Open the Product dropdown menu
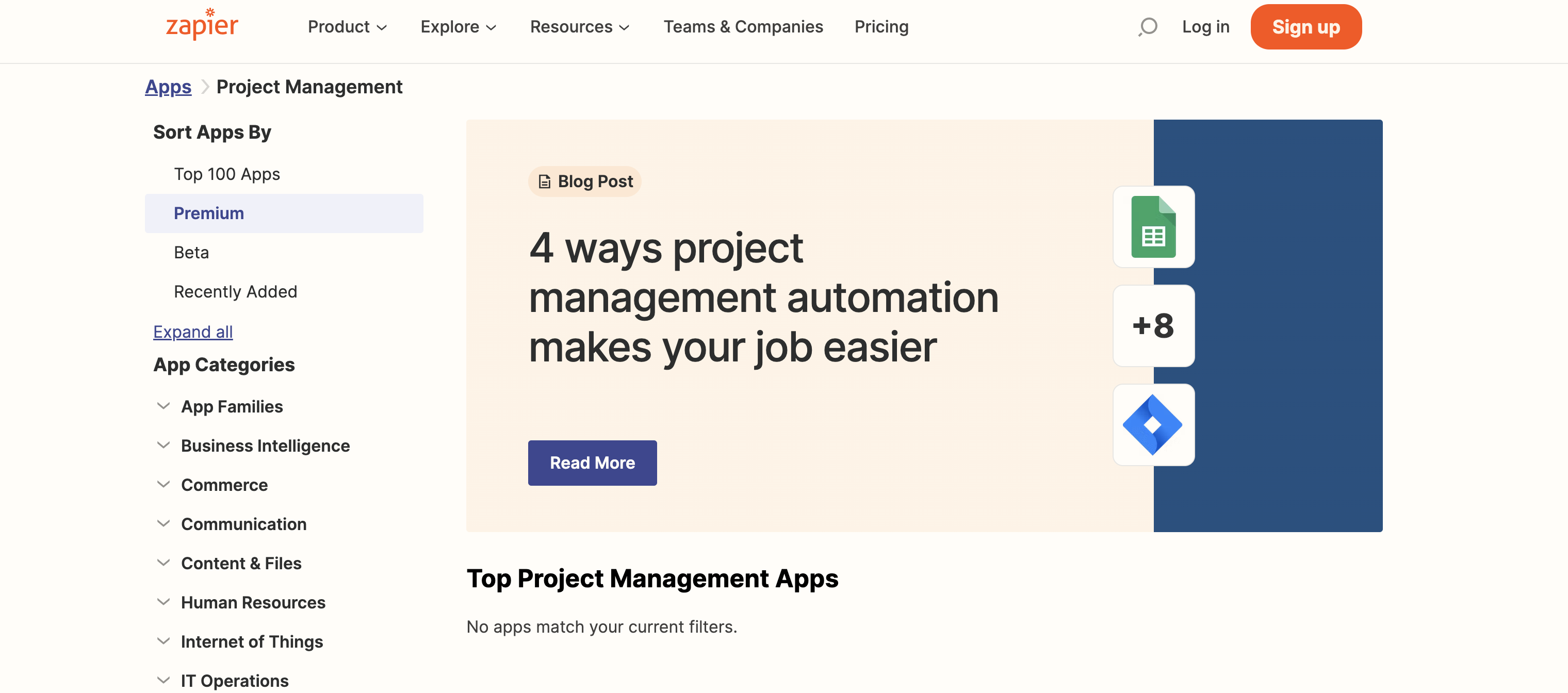The width and height of the screenshot is (1568, 693). (347, 27)
